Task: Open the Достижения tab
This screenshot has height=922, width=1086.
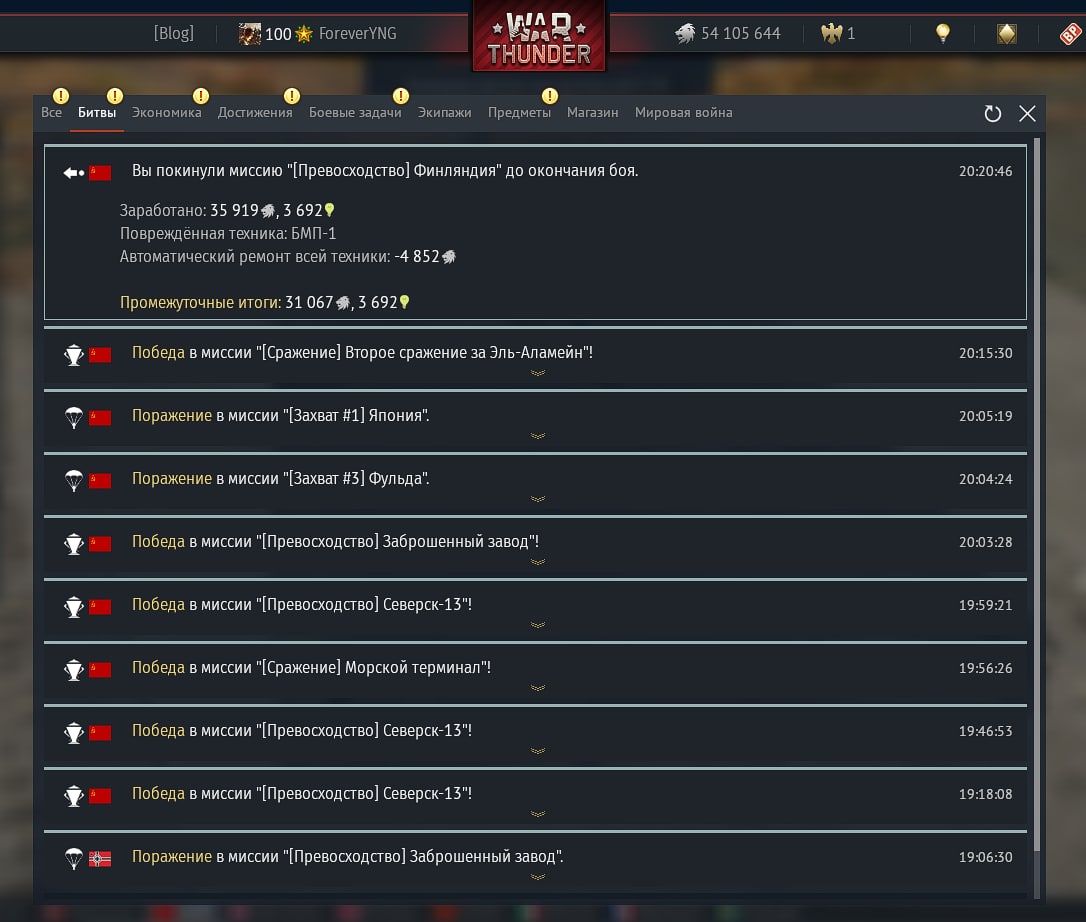Action: 255,112
